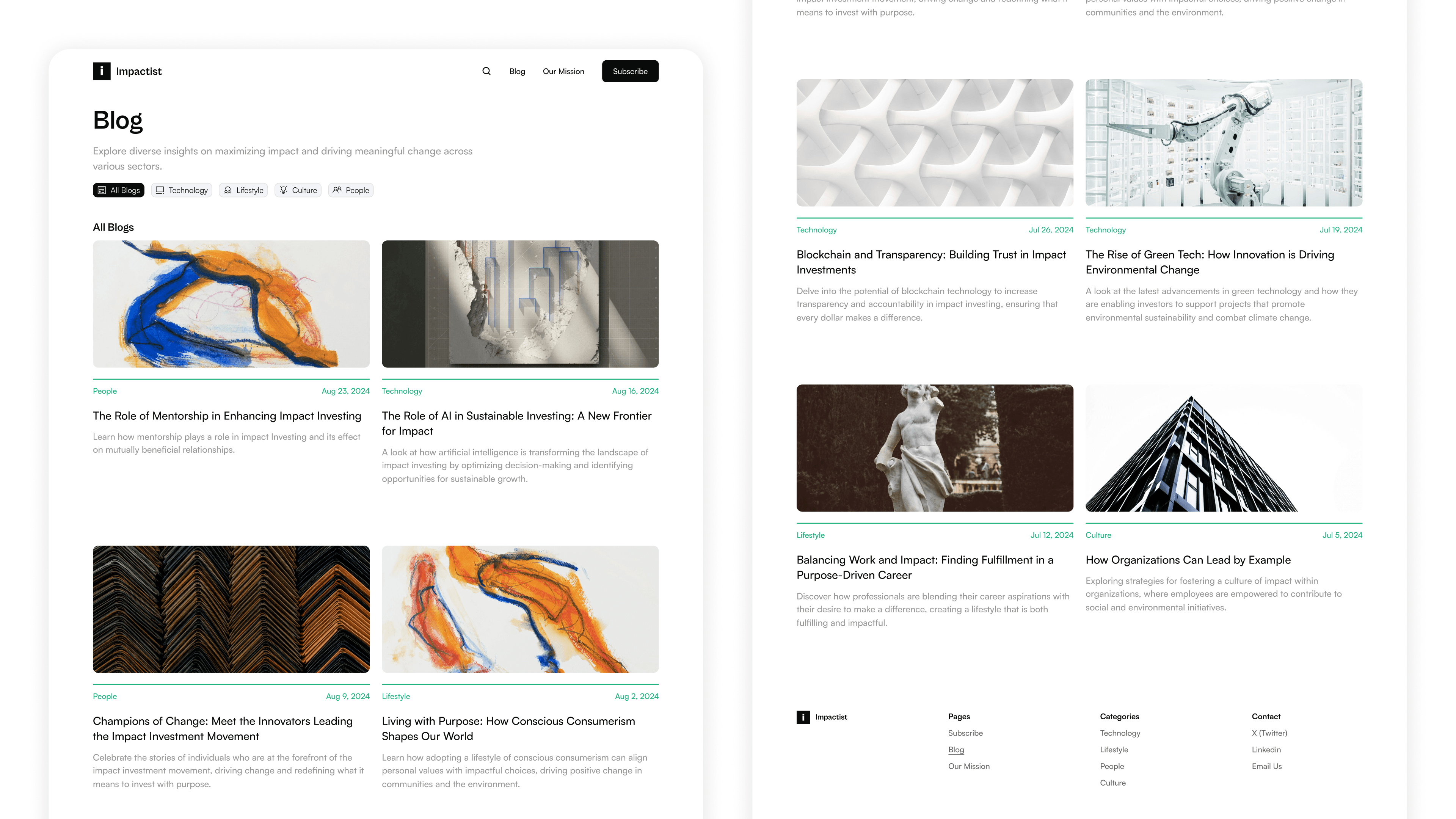Click the Impactist brand name in the footer
Screen dimensions: 1456x819
831,717
